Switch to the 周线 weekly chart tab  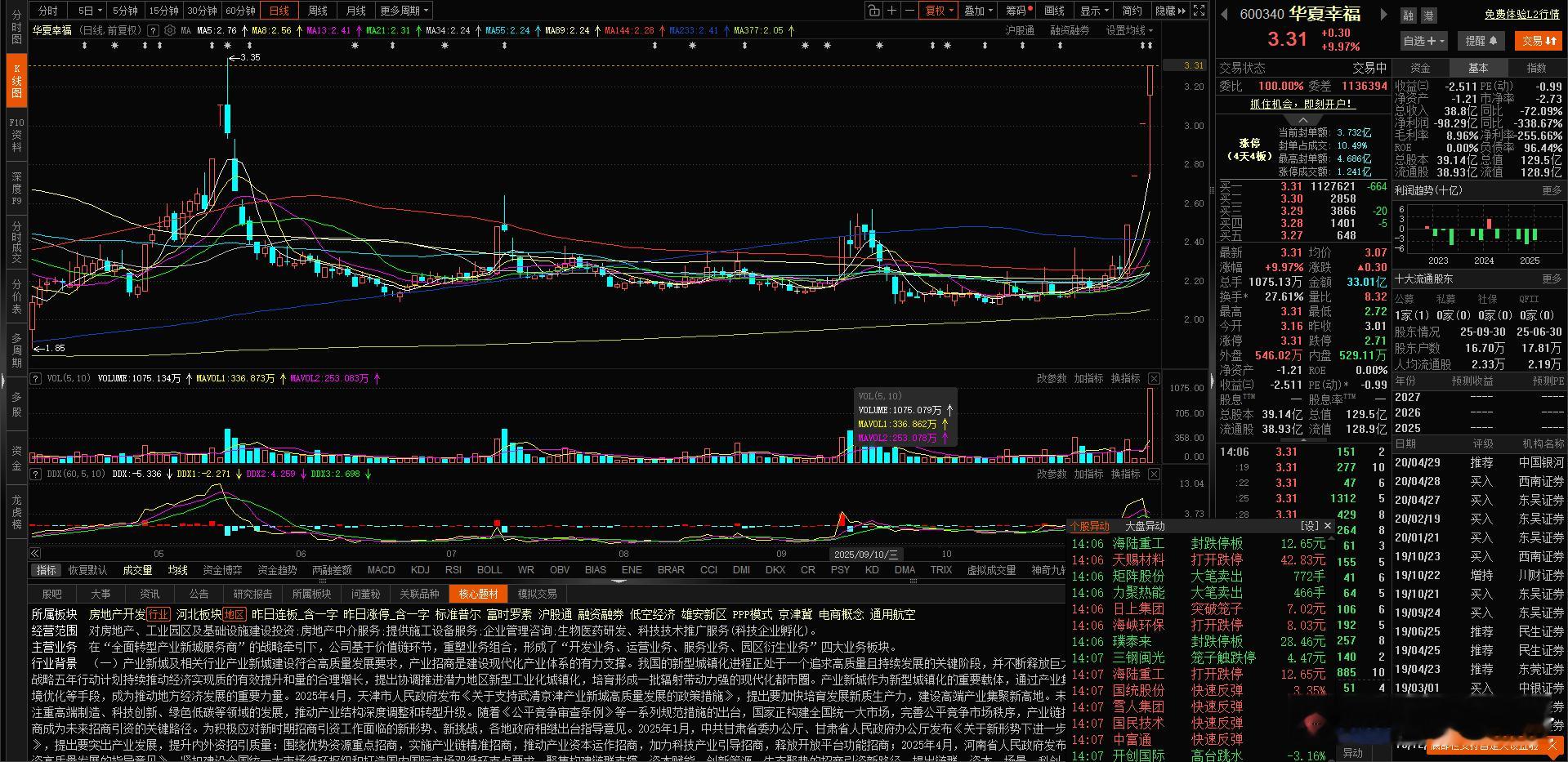[318, 11]
